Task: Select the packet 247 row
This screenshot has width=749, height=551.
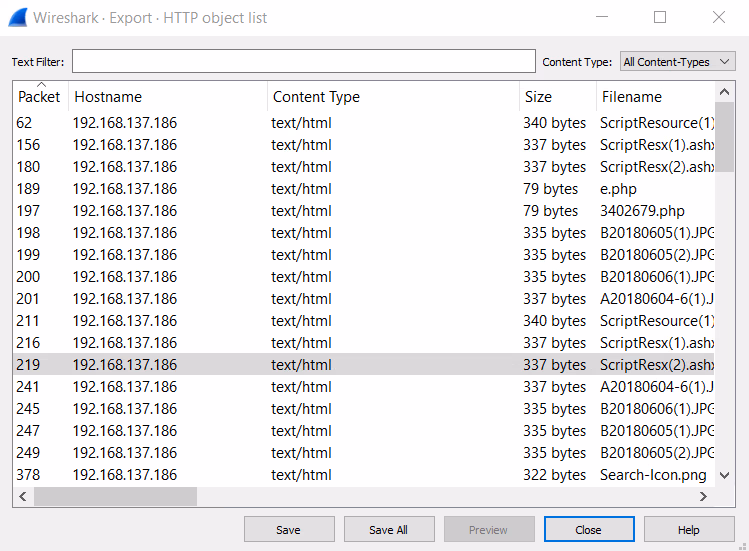Action: coord(364,431)
